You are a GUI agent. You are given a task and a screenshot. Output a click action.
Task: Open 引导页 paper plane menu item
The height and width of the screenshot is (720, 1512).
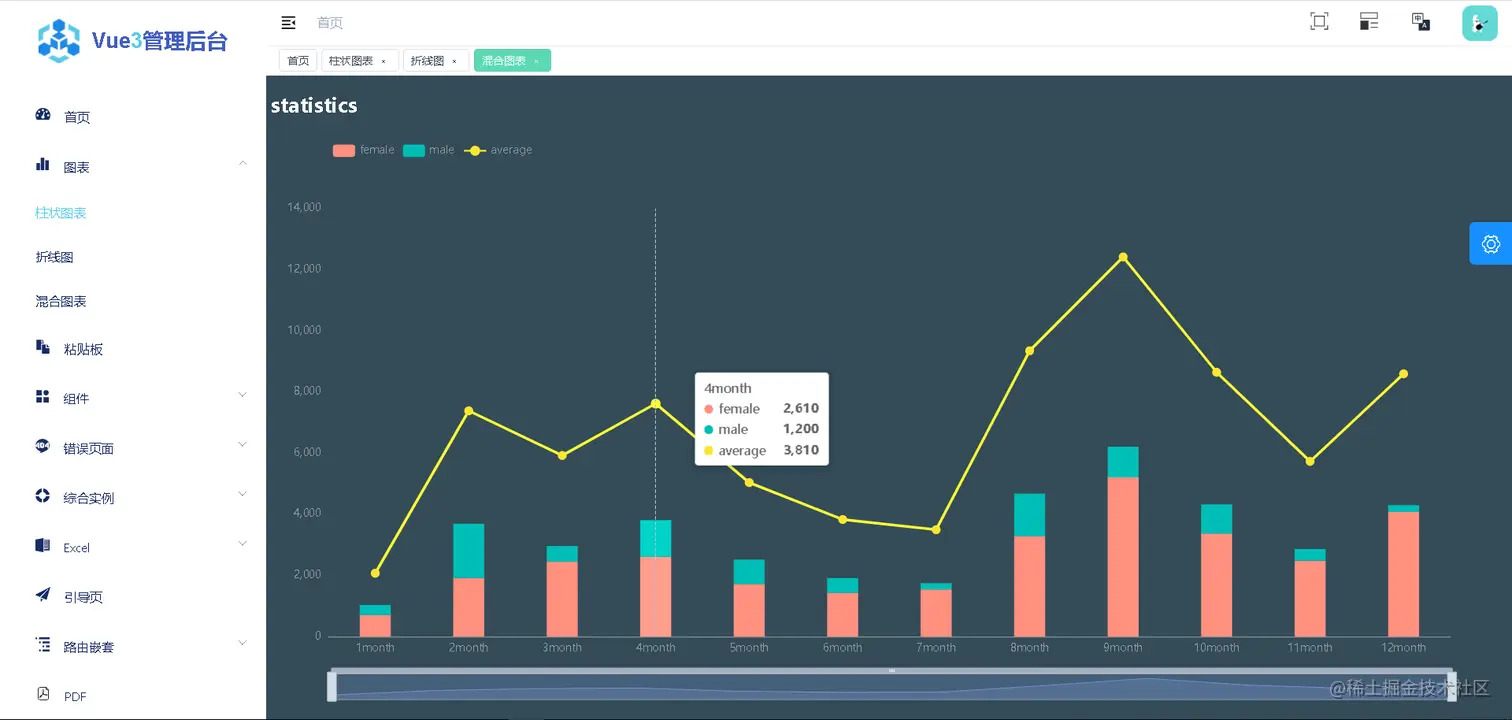[x=83, y=597]
